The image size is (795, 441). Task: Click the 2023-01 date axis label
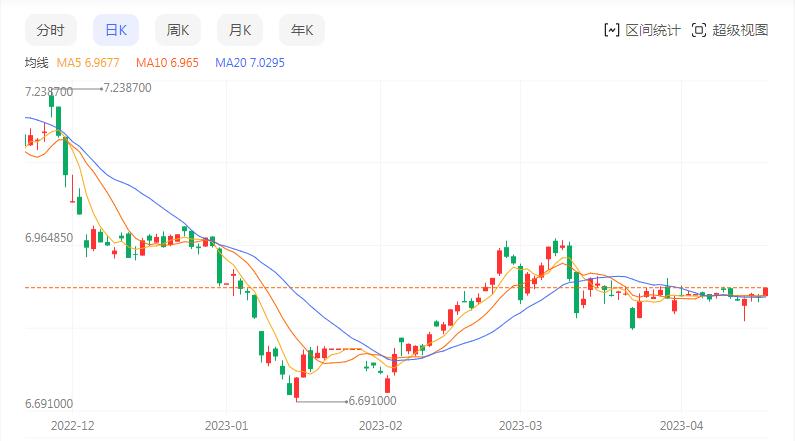click(226, 425)
